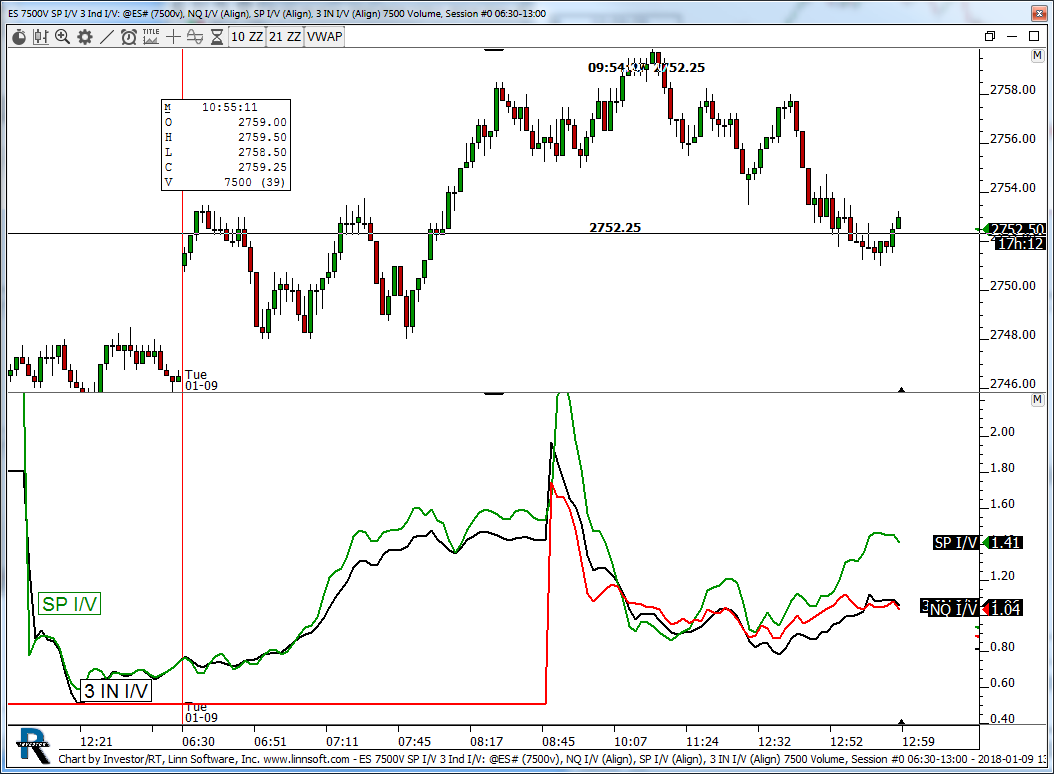1054x774 pixels.
Task: Click the hourglass toolbar icon
Action: (216, 37)
